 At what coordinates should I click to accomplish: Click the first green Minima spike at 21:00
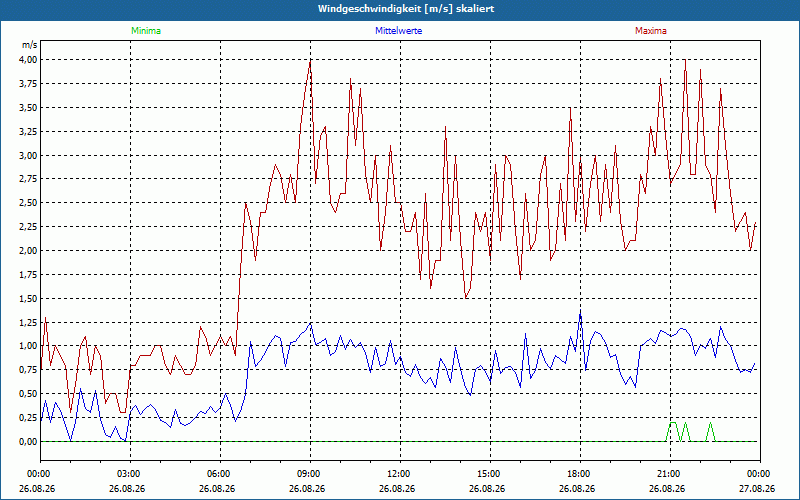coord(673,423)
